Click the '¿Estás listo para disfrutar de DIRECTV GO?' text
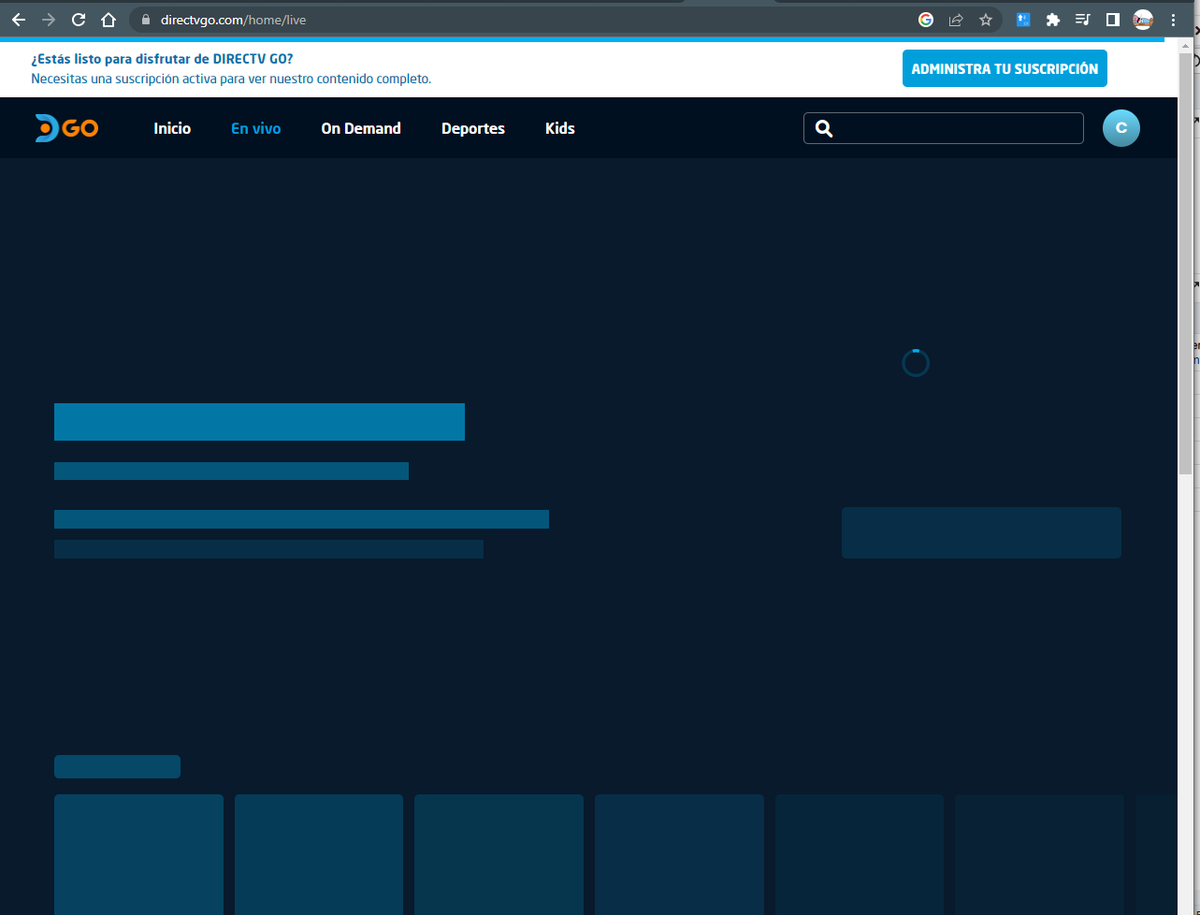Screen dimensions: 1200x915 [x=162, y=59]
